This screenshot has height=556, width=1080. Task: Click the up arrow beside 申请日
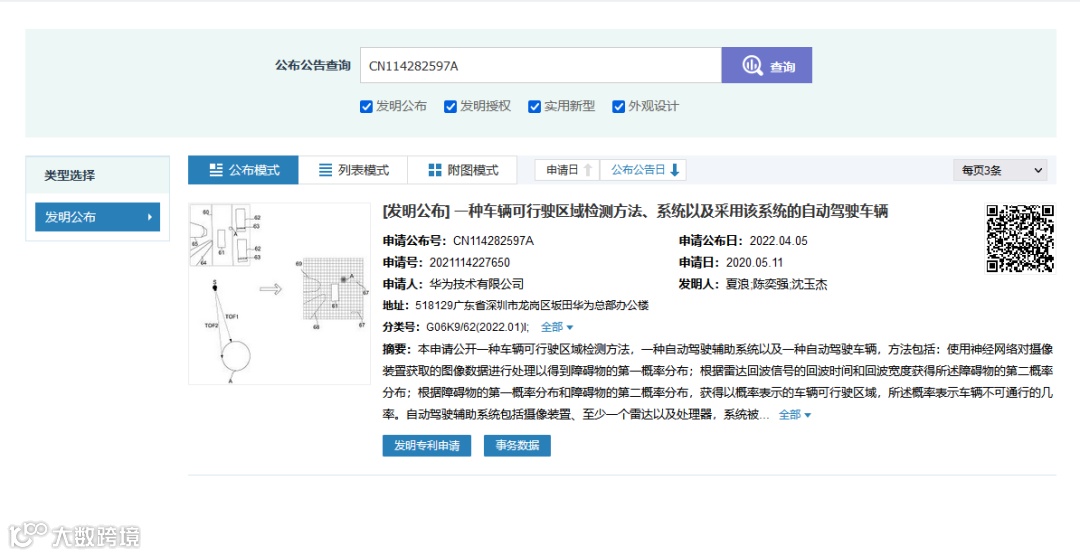click(x=588, y=170)
